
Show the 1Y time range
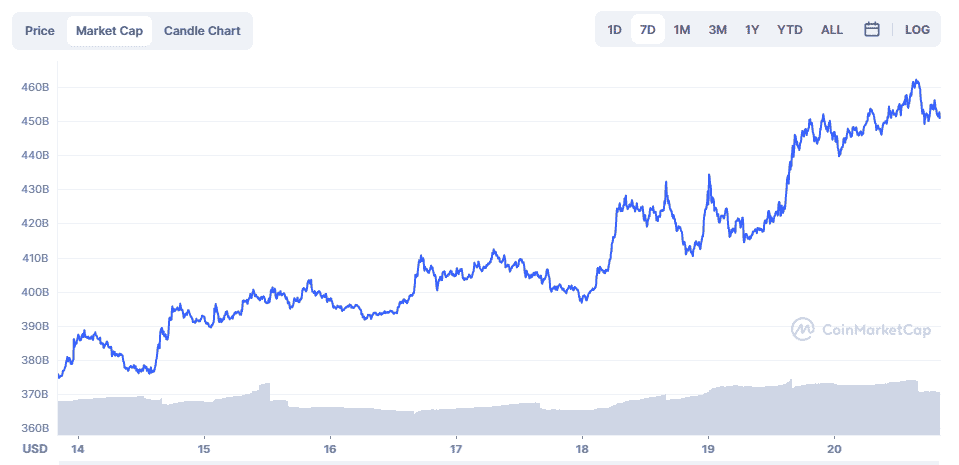coord(752,30)
